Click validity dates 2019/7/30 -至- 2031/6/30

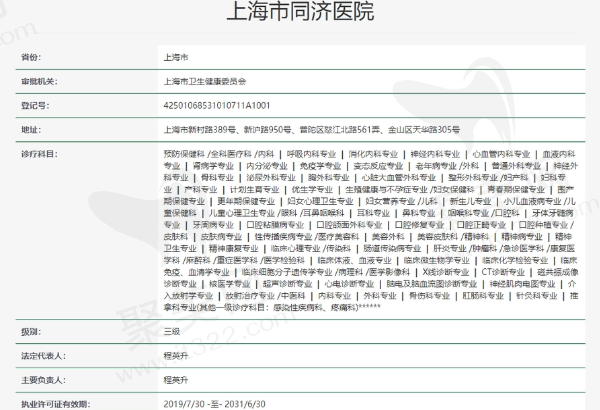(214, 404)
